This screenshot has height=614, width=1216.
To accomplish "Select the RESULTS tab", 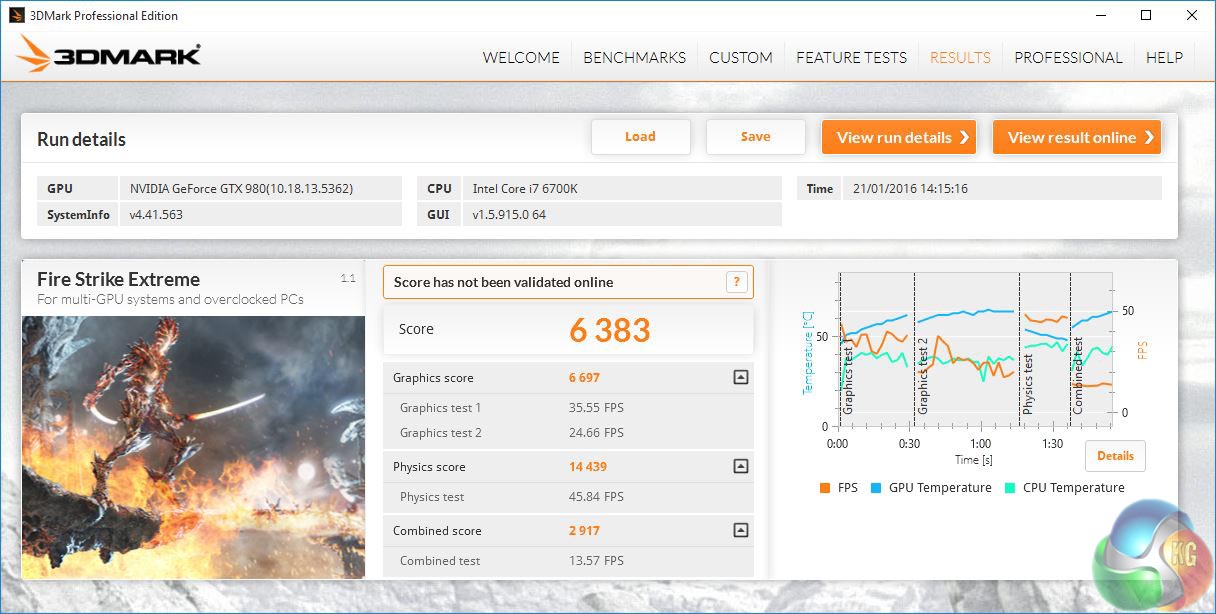I will point(960,57).
